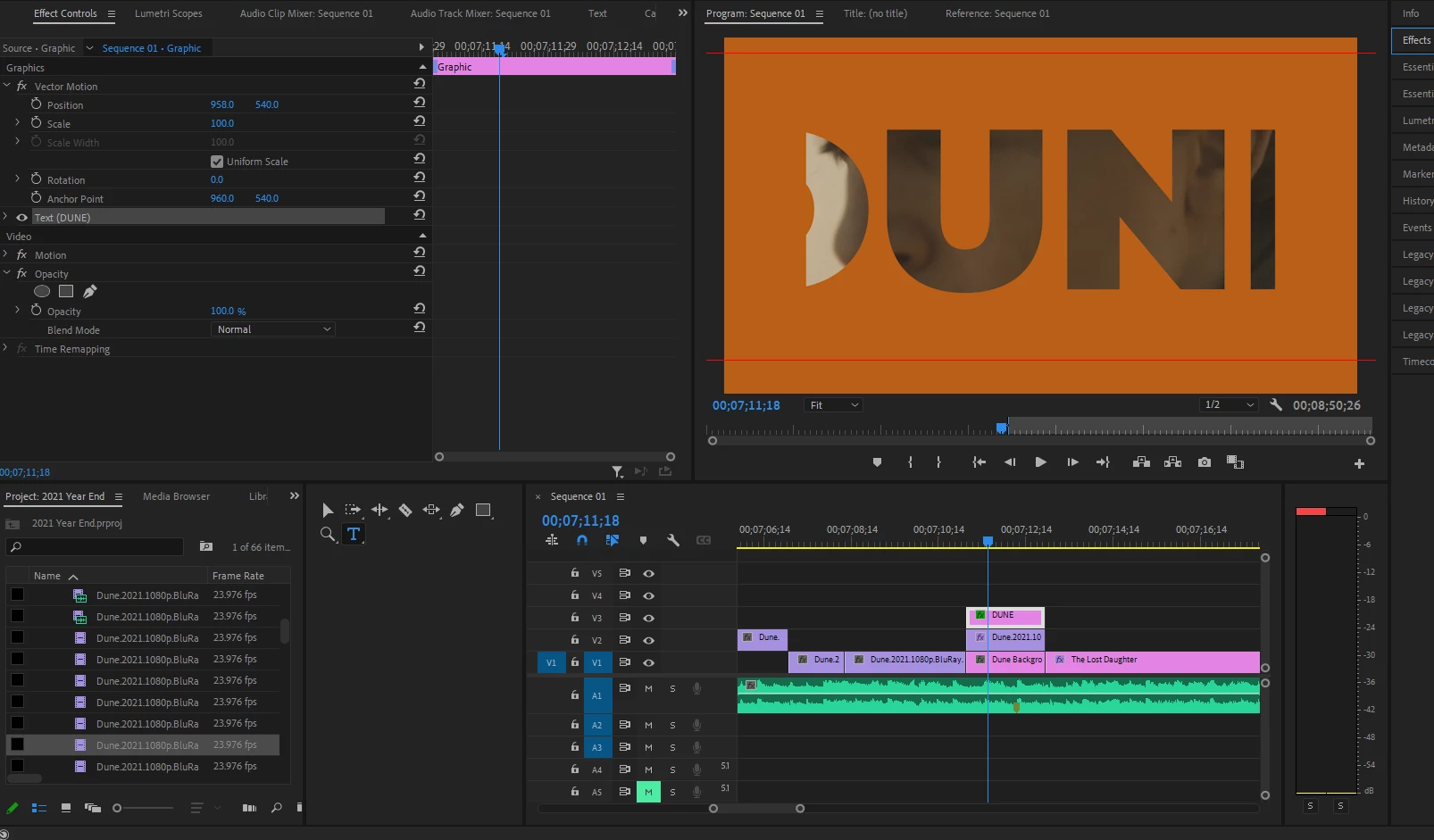Toggle the Uniform Scale checkbox
Viewport: 1434px width, 840px height.
pos(217,162)
